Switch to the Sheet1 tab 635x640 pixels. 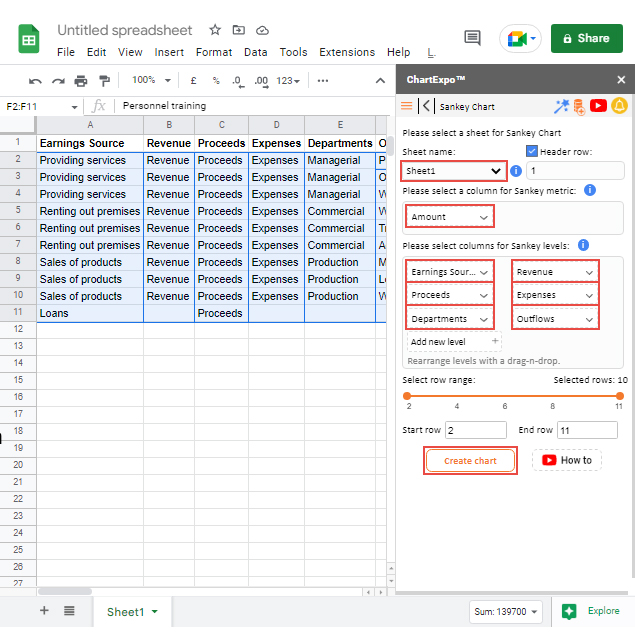click(132, 612)
